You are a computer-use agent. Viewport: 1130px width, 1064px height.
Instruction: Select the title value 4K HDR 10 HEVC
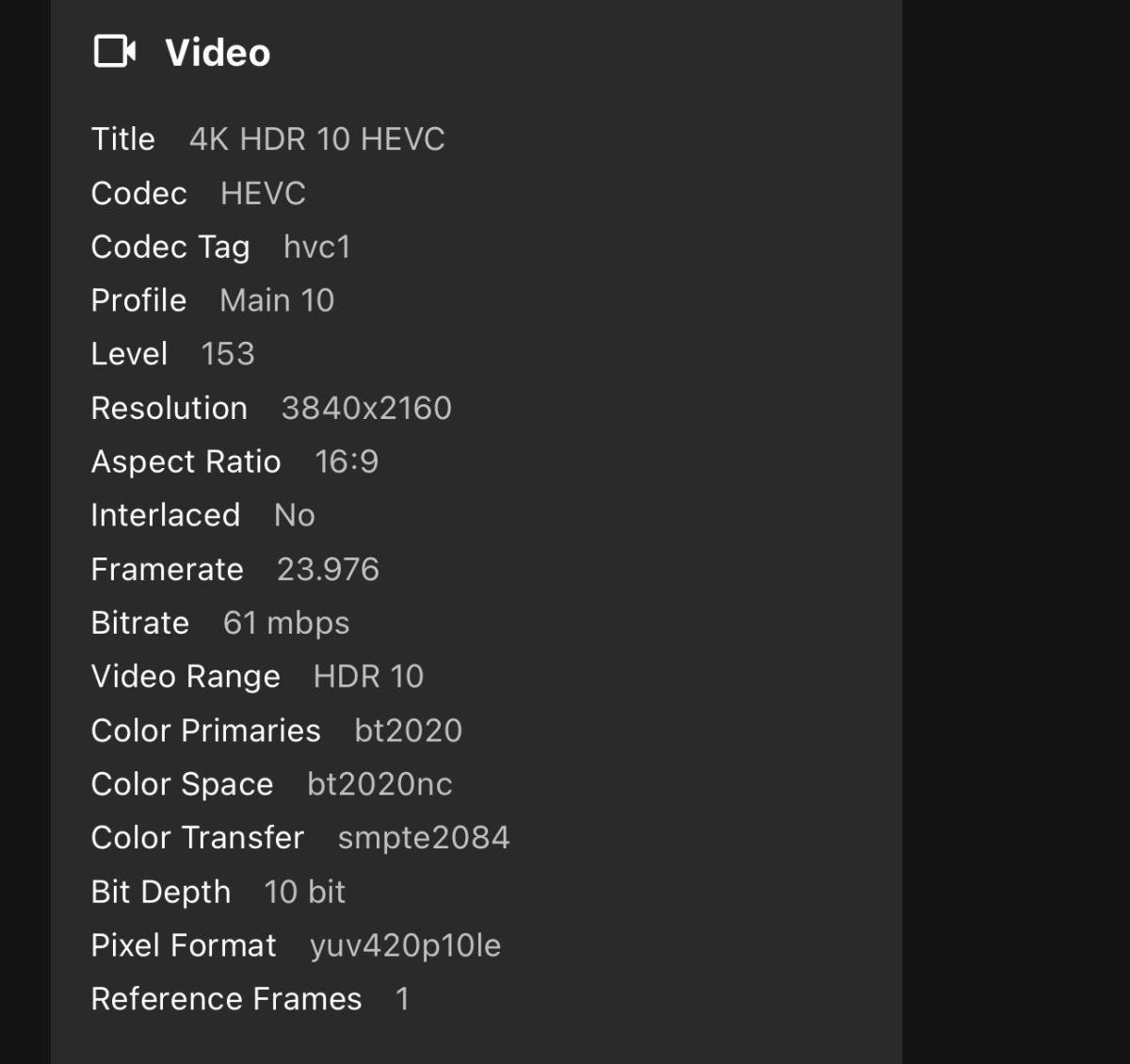point(316,139)
